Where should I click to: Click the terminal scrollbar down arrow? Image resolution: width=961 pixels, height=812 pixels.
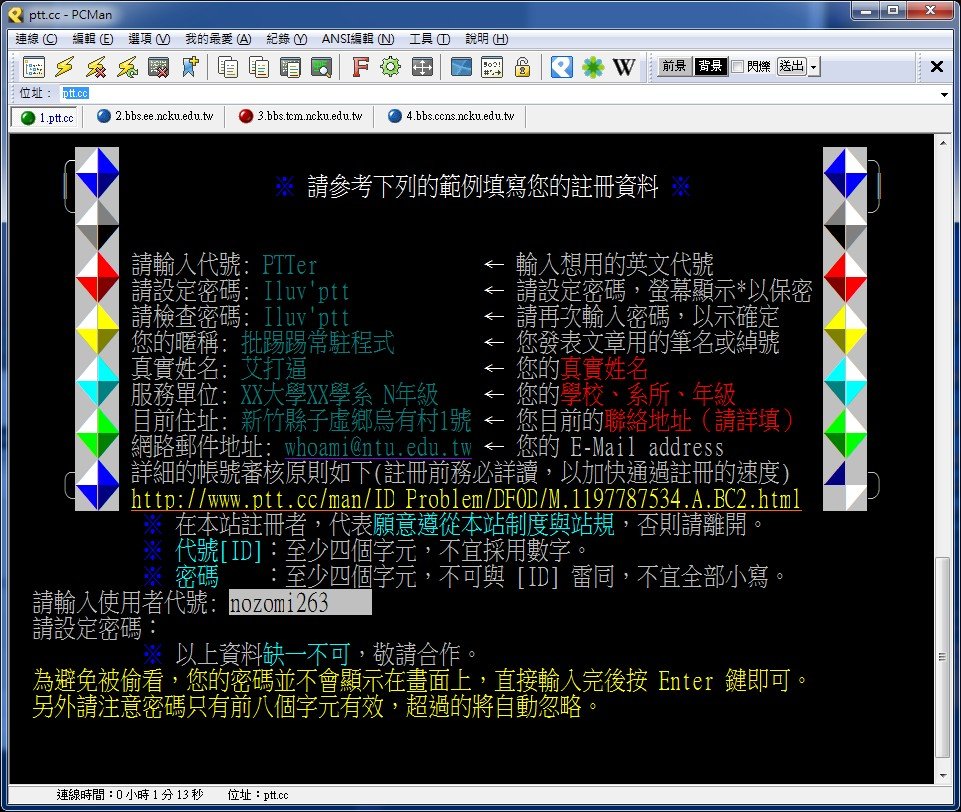[943, 776]
